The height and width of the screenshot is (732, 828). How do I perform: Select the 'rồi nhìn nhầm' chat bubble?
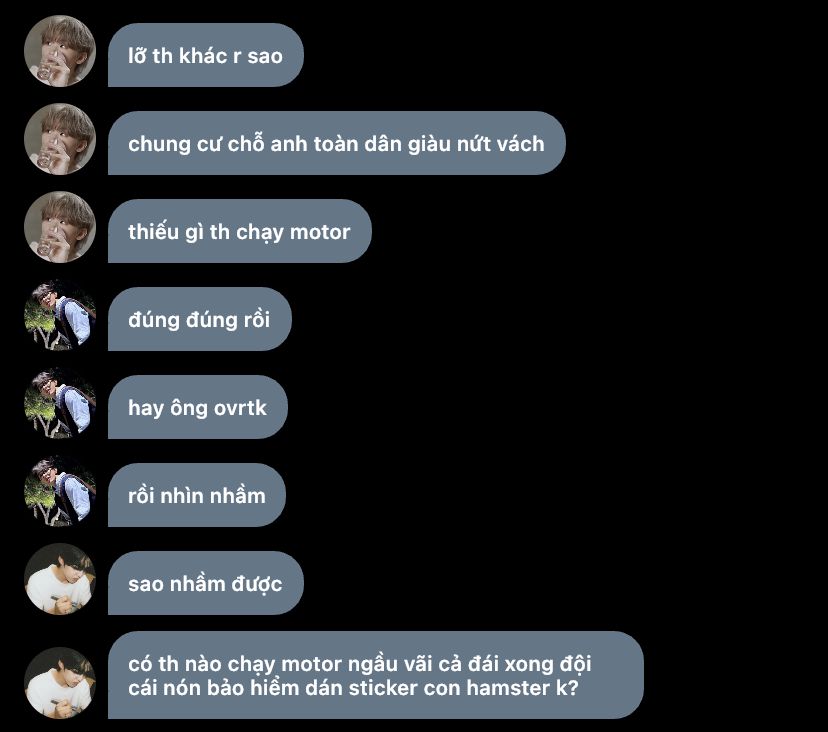click(x=197, y=495)
